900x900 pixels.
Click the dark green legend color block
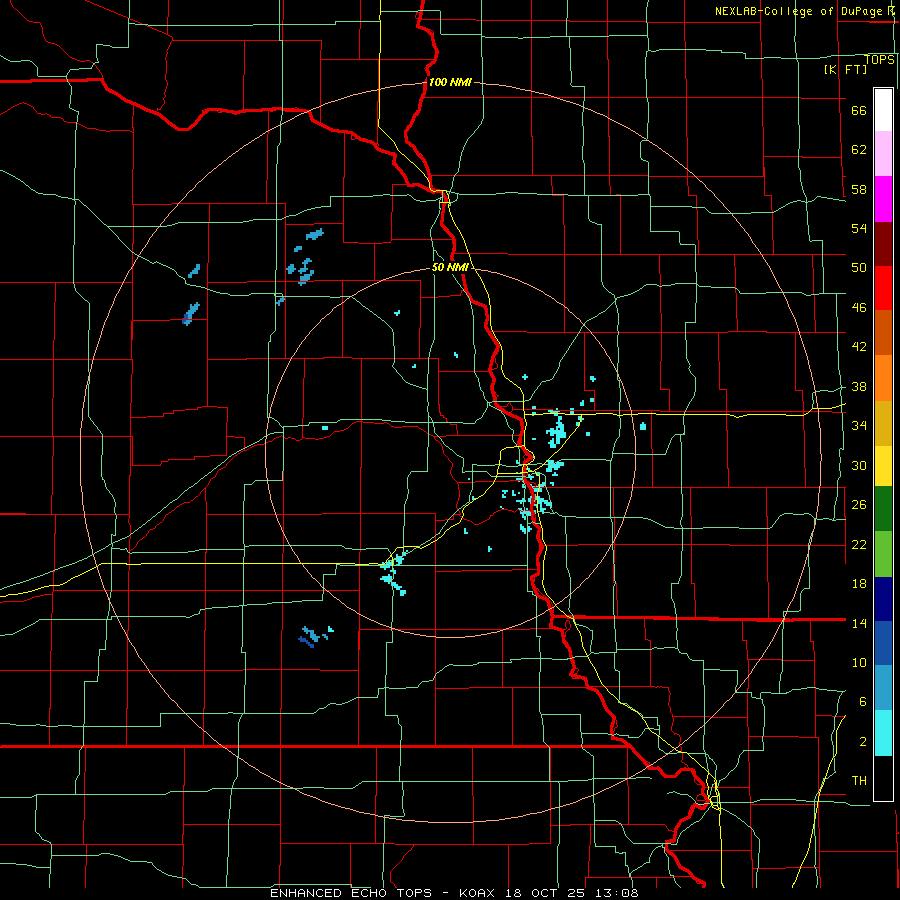(883, 509)
